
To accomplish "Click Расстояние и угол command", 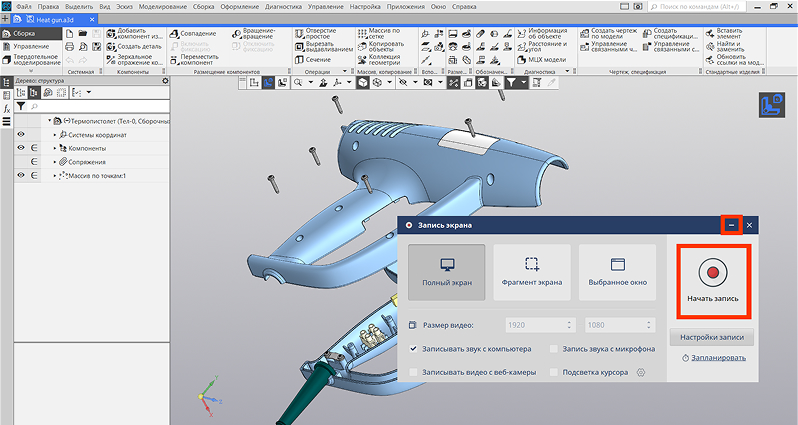I will coord(542,46).
